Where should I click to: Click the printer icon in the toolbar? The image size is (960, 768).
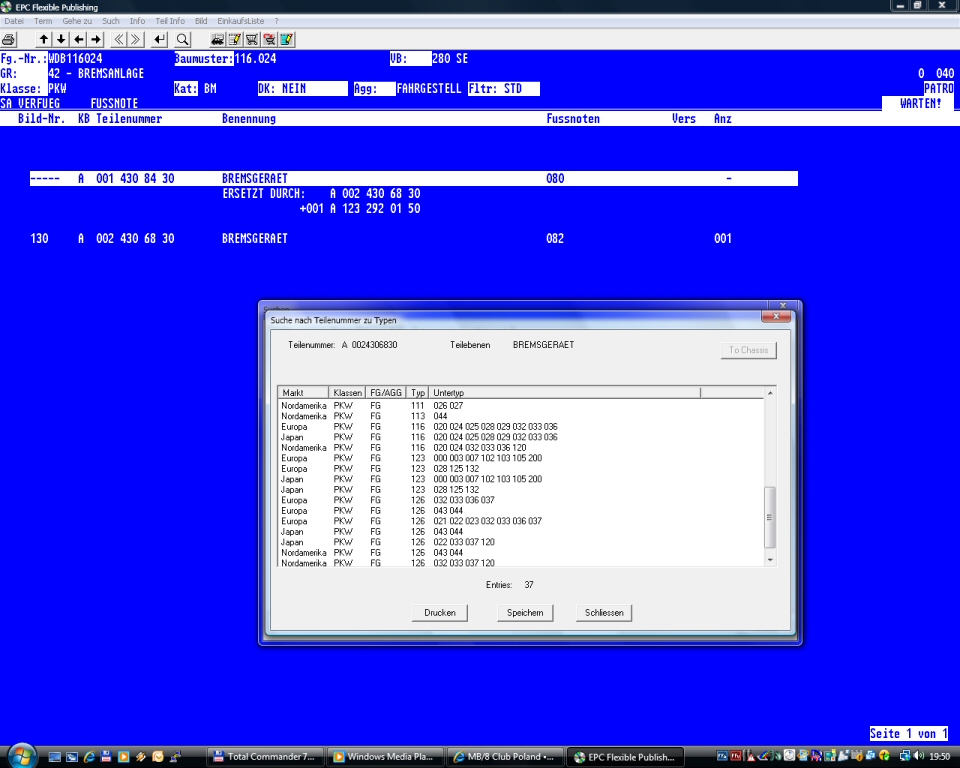pos(9,39)
